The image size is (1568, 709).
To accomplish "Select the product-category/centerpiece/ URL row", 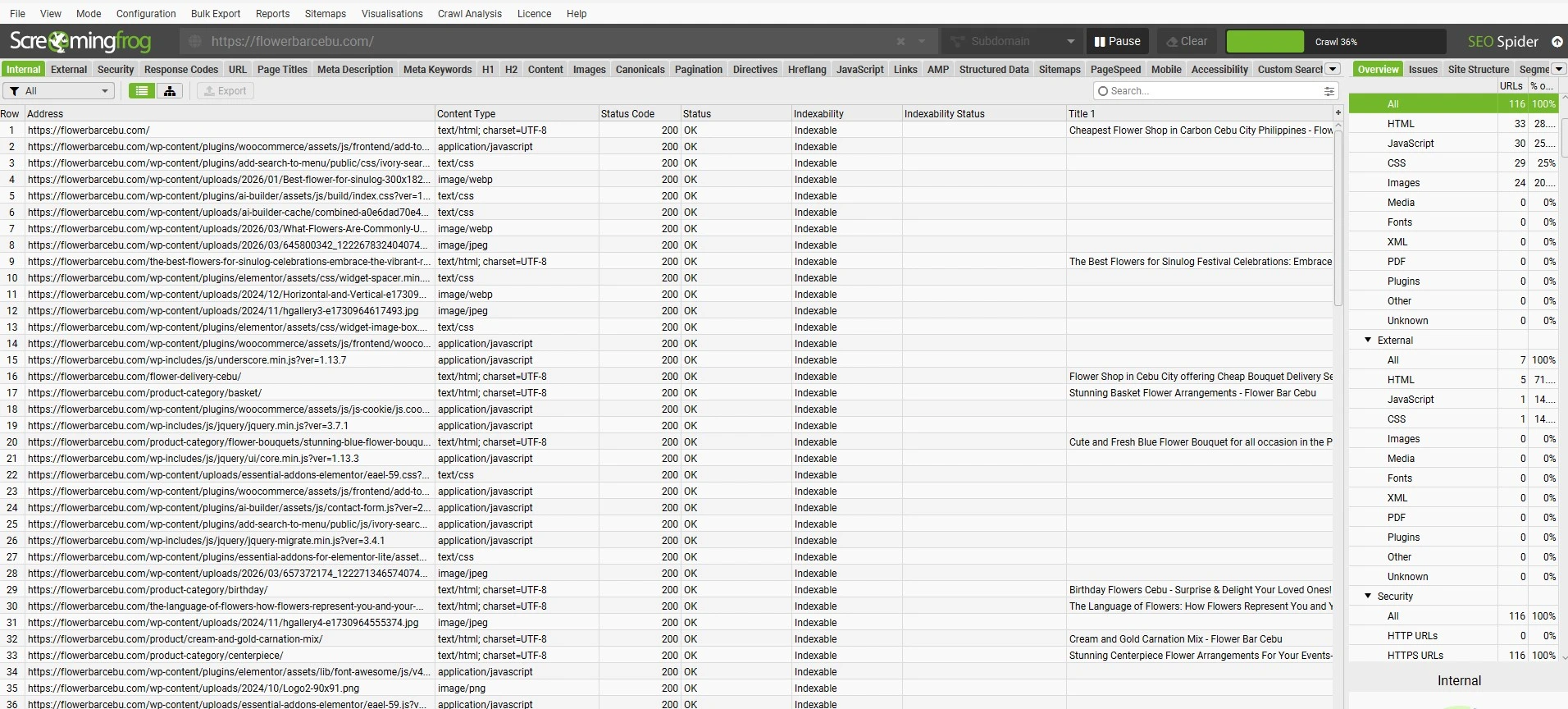I will click(666, 655).
